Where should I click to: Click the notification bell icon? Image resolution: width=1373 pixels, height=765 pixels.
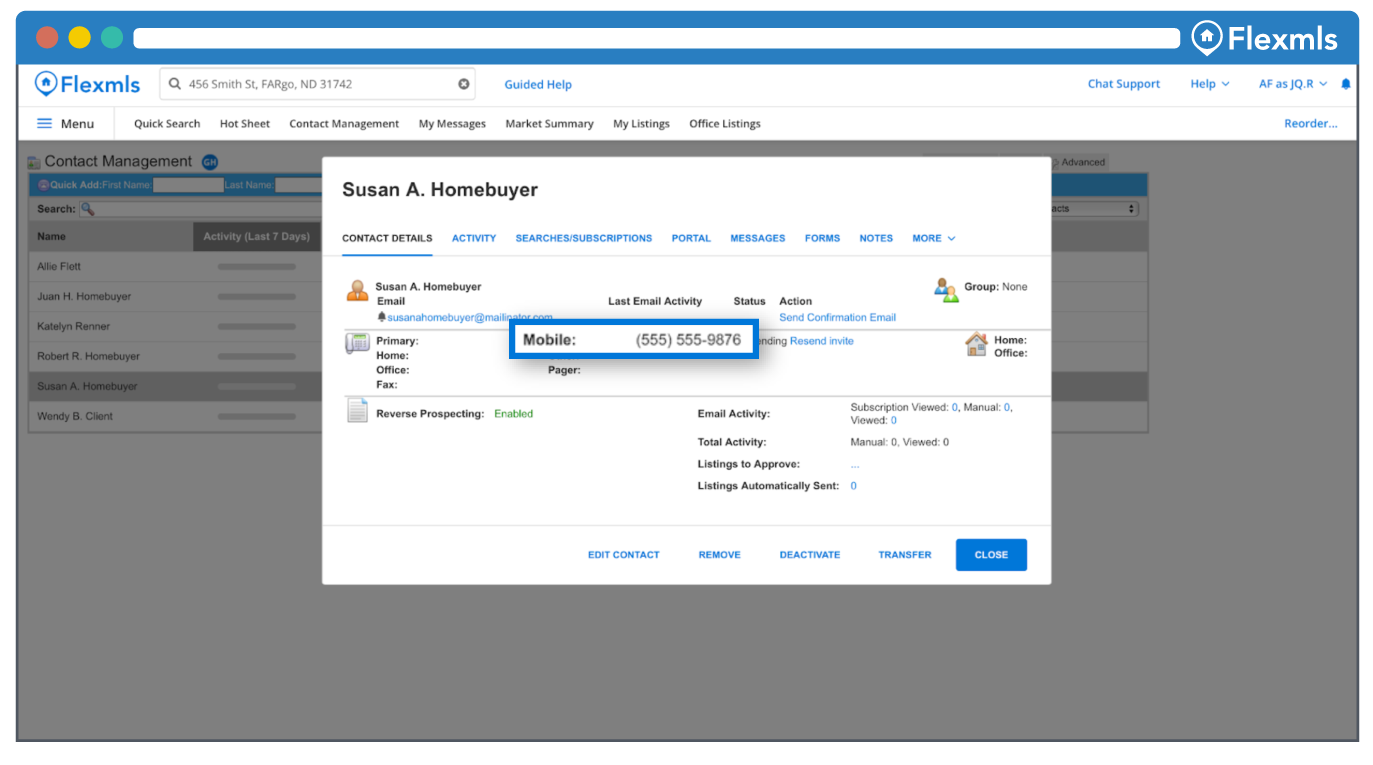[1345, 84]
